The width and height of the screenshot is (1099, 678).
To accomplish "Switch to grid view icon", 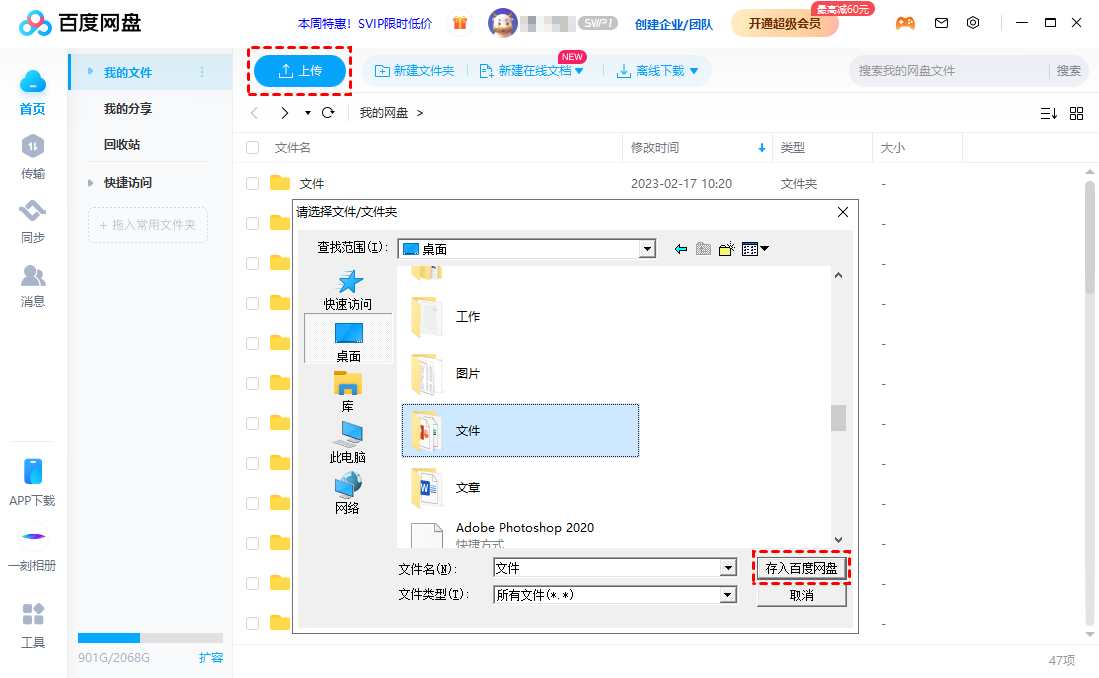I will [1077, 113].
